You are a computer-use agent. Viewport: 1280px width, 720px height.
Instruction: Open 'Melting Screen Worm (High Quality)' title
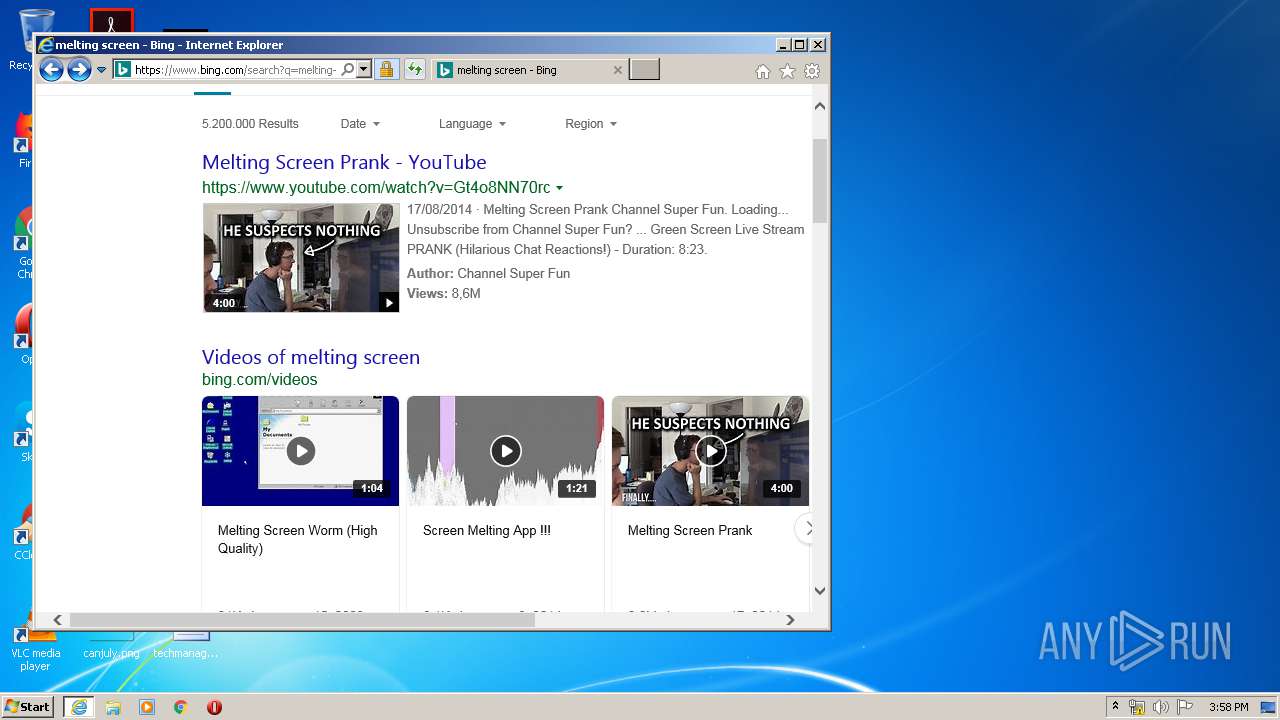298,540
